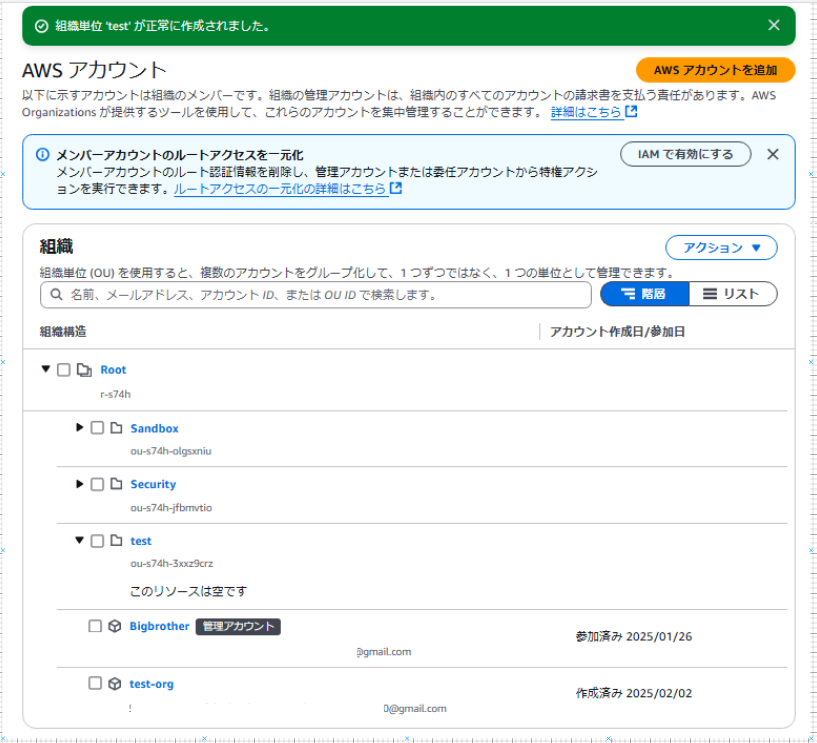Switch to the リスト view tab
The height and width of the screenshot is (743, 817).
736,294
